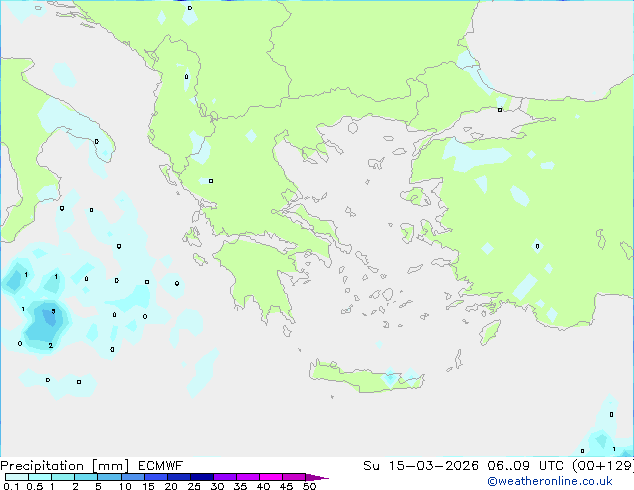Image resolution: width=634 pixels, height=490 pixels.
Task: Click the 'Su 15-03-2026' date text
Action: click(x=421, y=466)
